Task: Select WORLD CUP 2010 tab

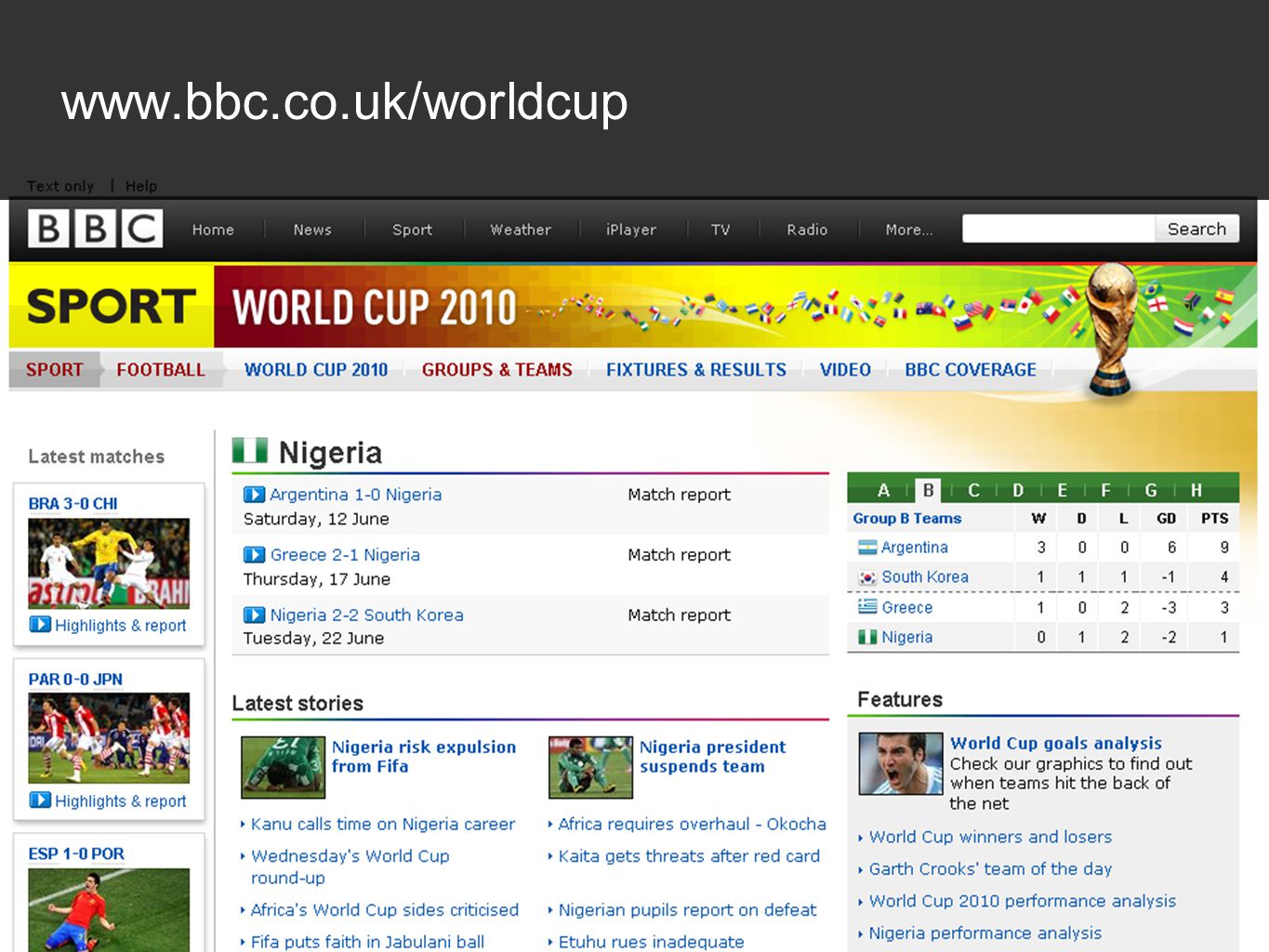Action: coord(316,370)
